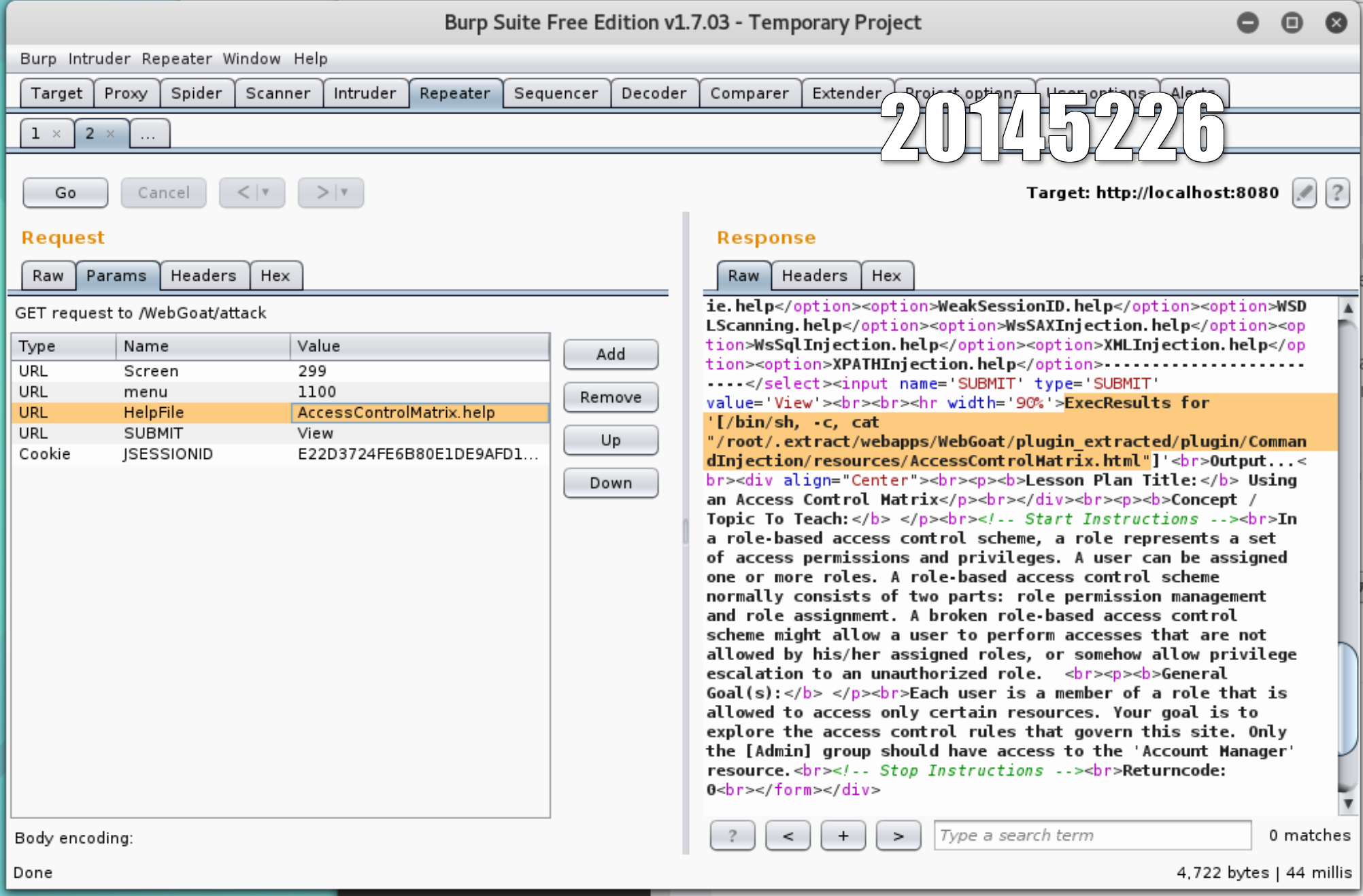Open the Window menu

pyautogui.click(x=252, y=59)
